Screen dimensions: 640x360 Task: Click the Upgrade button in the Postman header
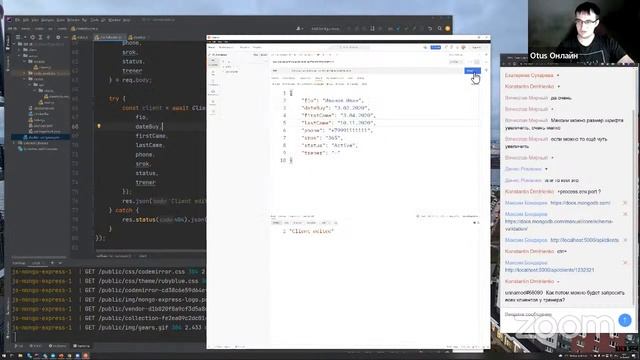click(x=477, y=47)
